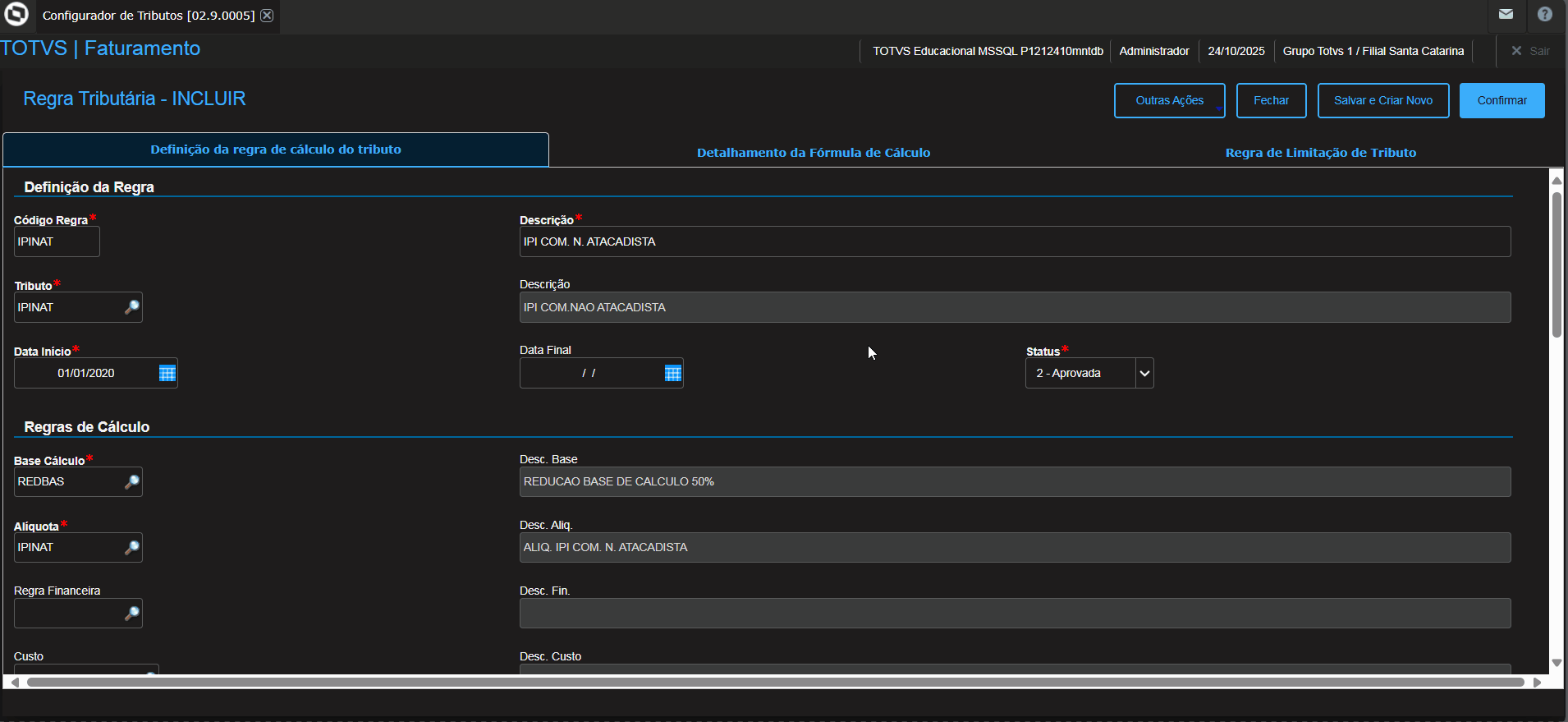1568x722 pixels.
Task: Open the Outras Ações dropdown menu
Action: click(x=1169, y=100)
